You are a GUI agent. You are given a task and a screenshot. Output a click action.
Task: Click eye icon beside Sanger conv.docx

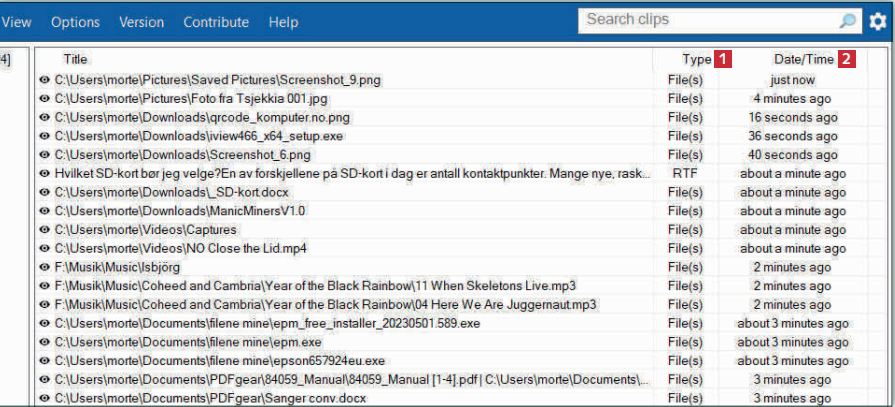(x=44, y=398)
